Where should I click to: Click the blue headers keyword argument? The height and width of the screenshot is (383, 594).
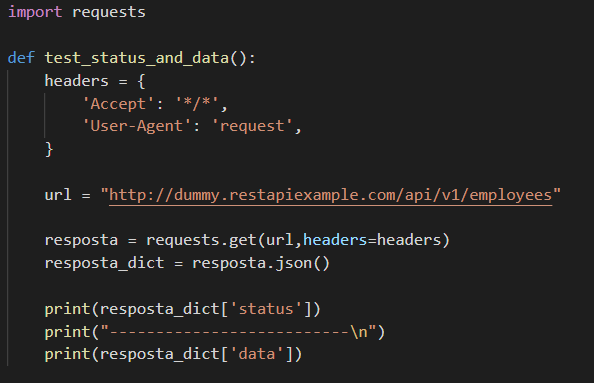point(335,240)
